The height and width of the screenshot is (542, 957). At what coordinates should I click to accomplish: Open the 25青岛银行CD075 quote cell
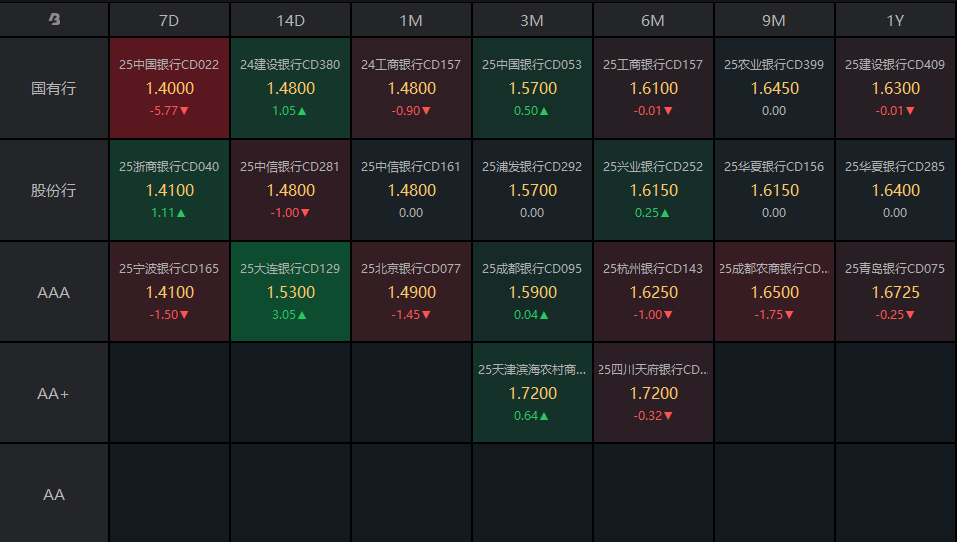tap(895, 292)
